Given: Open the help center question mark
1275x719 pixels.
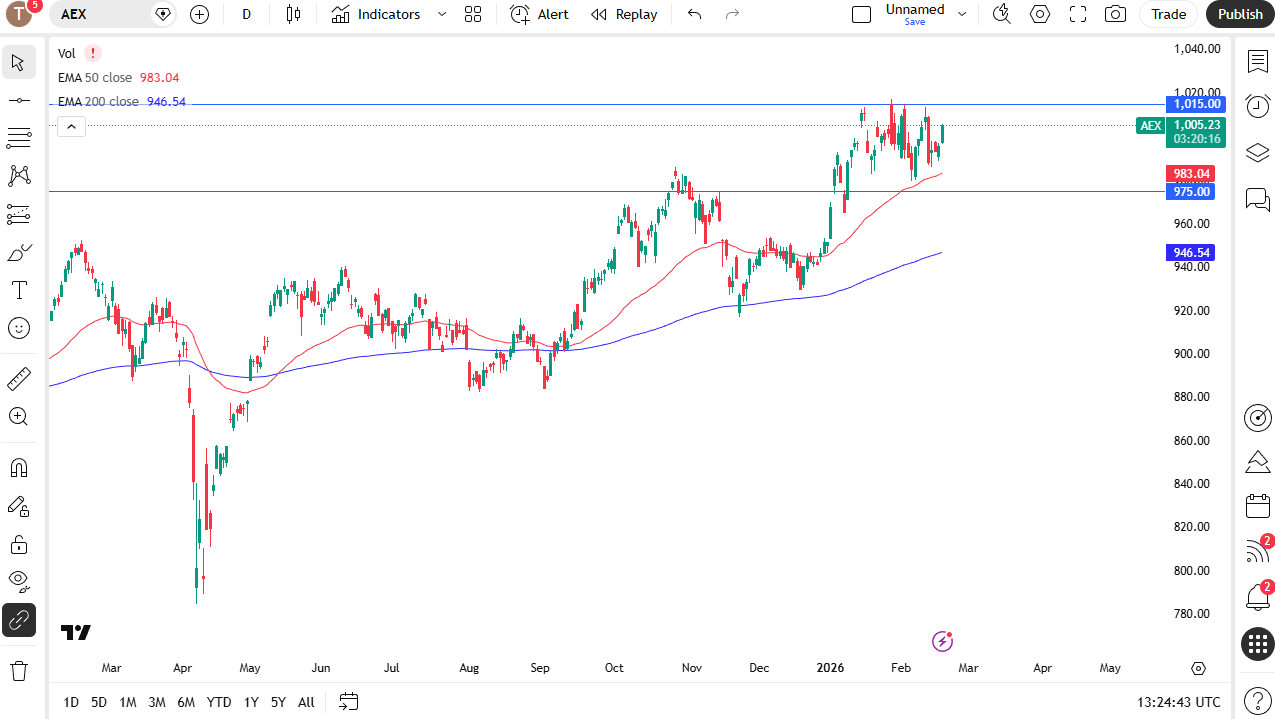Looking at the screenshot, I should pos(1257,701).
